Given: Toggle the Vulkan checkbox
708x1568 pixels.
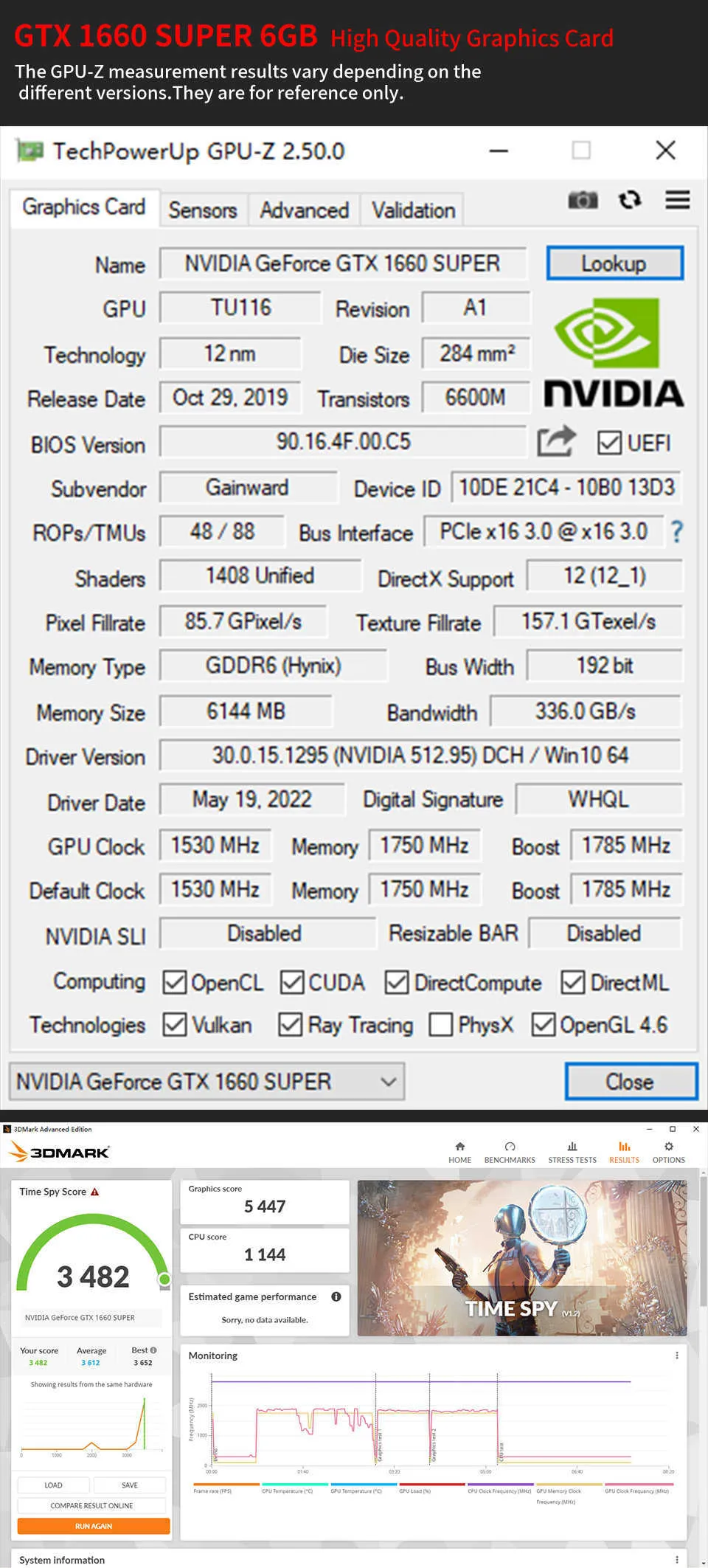Looking at the screenshot, I should click(x=175, y=1024).
